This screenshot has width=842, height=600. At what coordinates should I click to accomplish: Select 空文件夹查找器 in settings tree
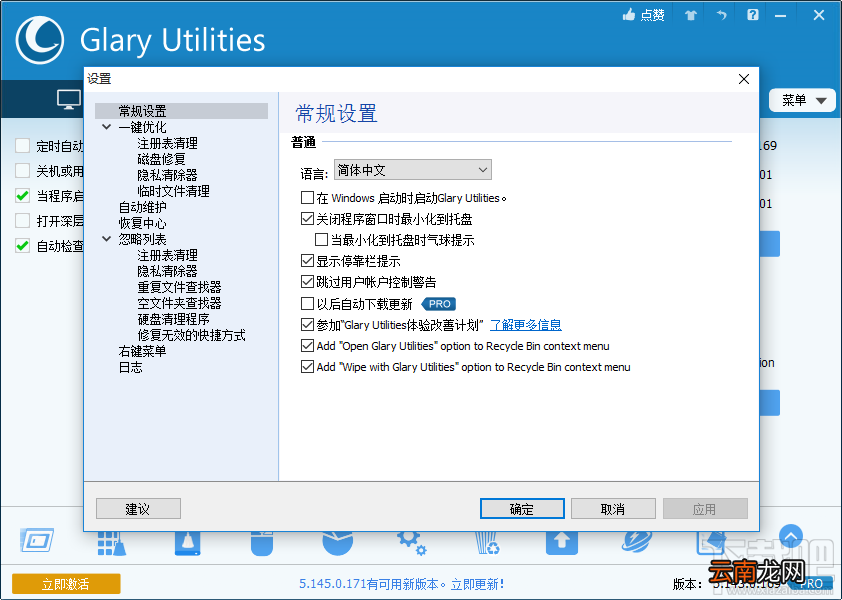179,303
